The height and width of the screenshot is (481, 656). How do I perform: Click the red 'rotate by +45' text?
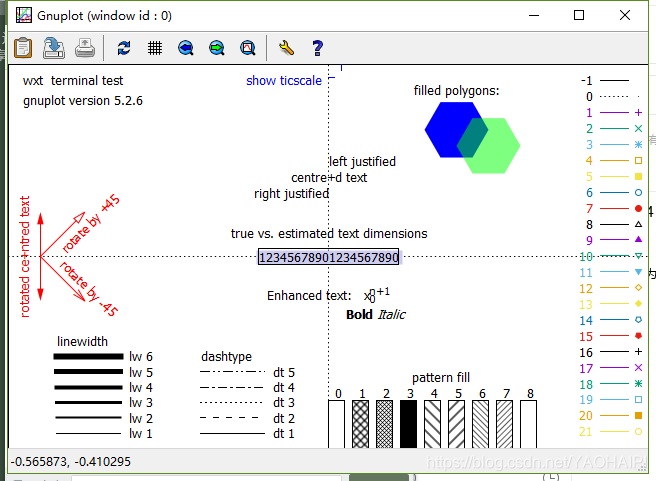click(91, 224)
